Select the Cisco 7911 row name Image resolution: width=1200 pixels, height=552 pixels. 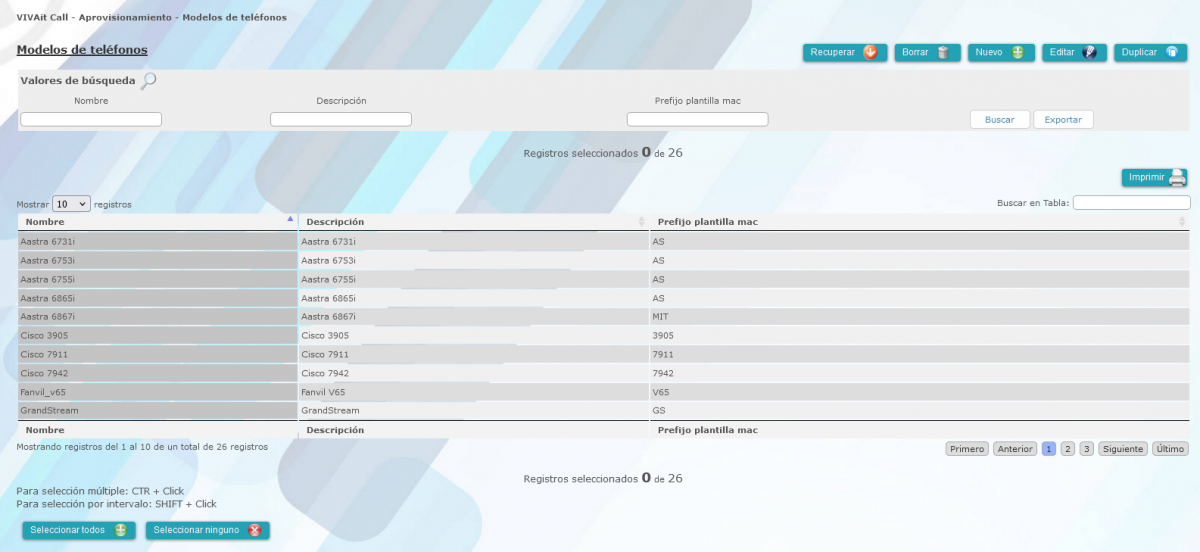[157, 354]
